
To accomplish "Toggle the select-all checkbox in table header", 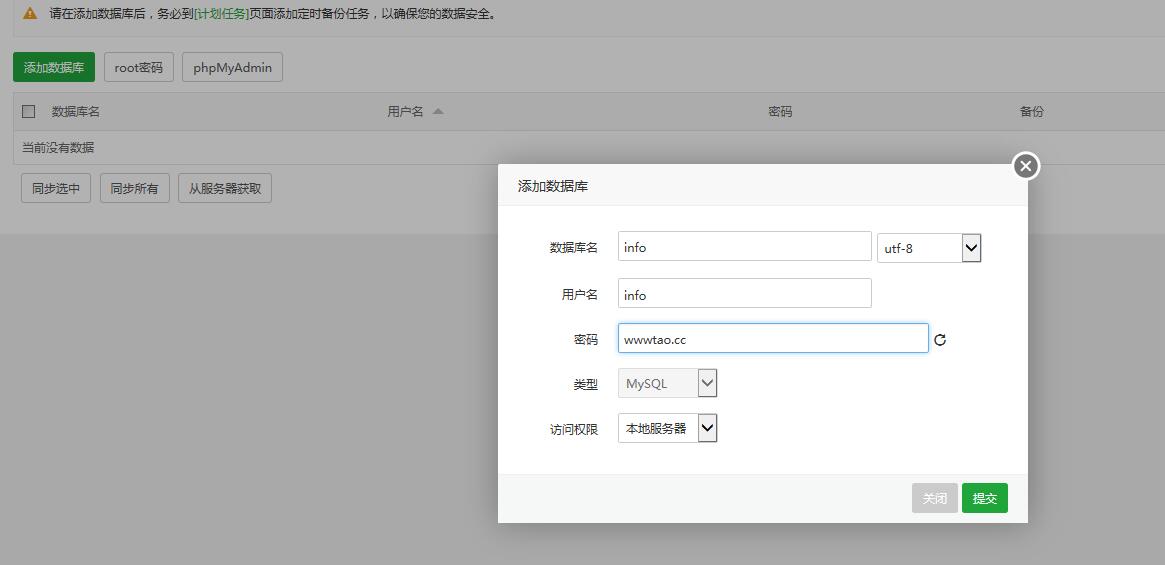I will (29, 112).
